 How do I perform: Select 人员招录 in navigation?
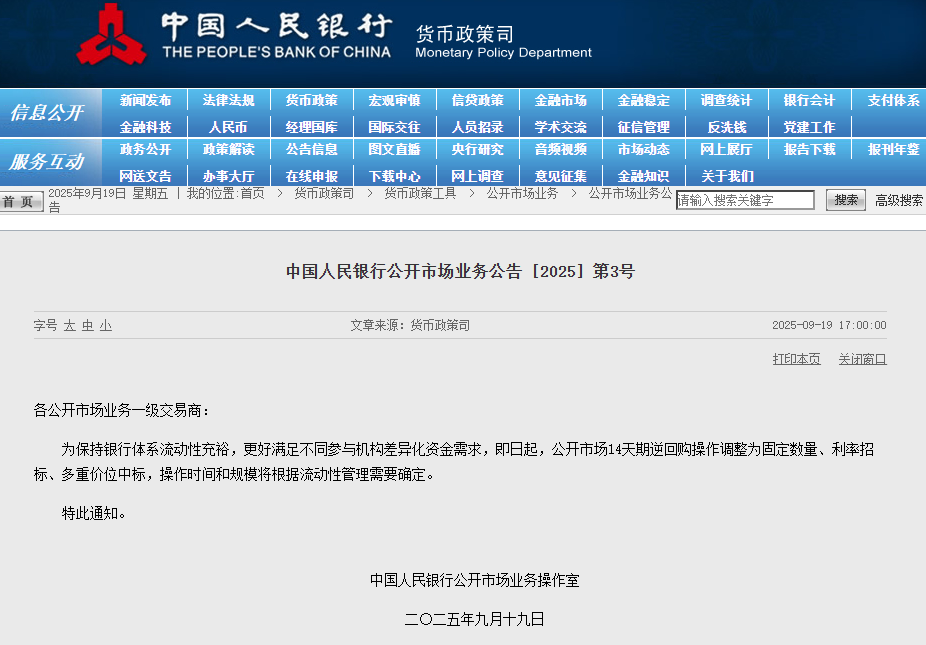[478, 127]
